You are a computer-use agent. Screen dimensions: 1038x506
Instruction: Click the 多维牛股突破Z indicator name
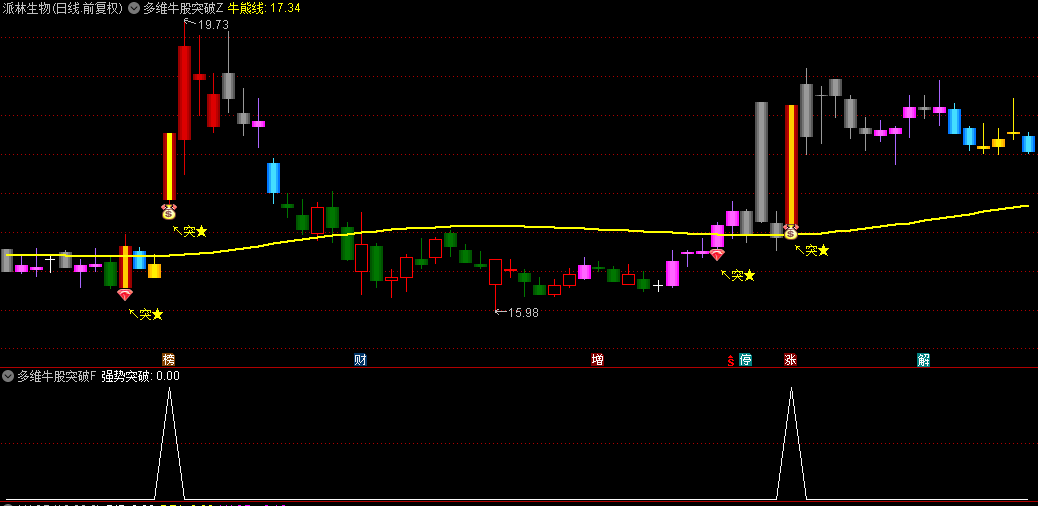(x=183, y=8)
